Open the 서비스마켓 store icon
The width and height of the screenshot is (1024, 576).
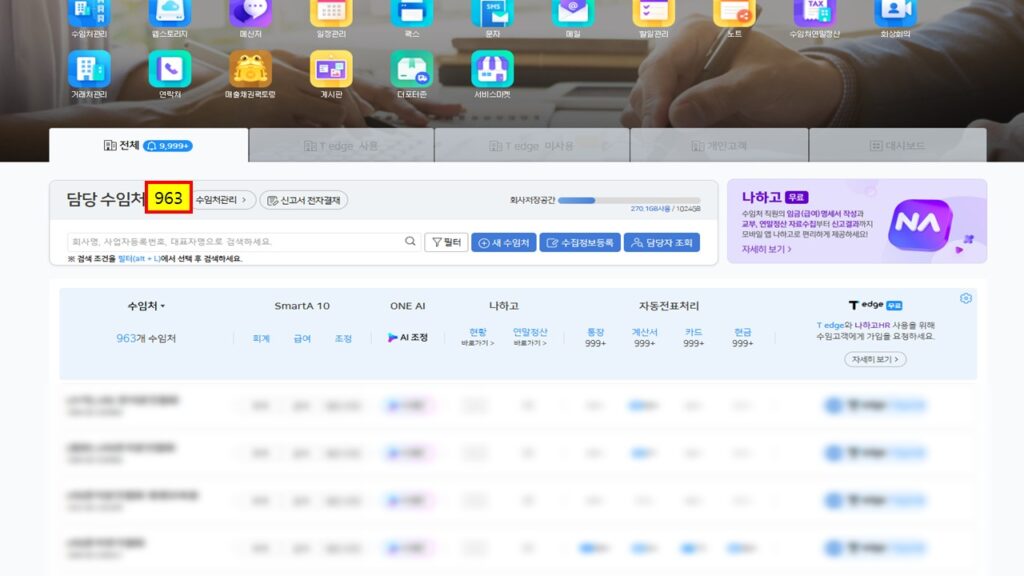[x=492, y=70]
